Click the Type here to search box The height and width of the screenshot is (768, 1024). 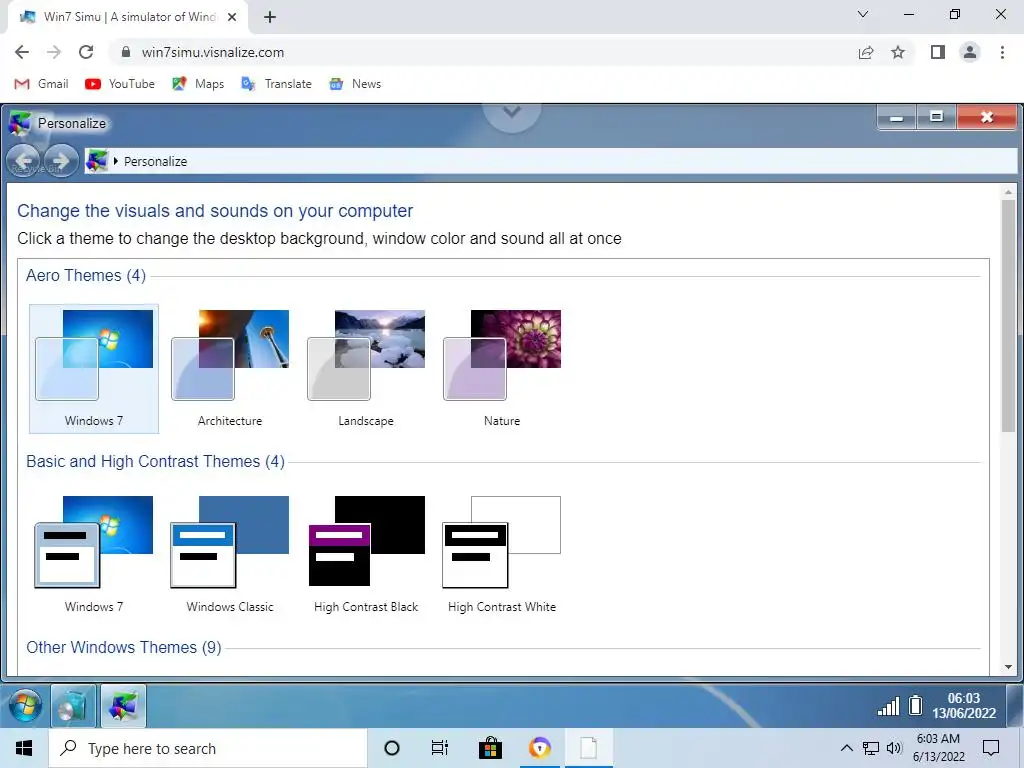[208, 748]
